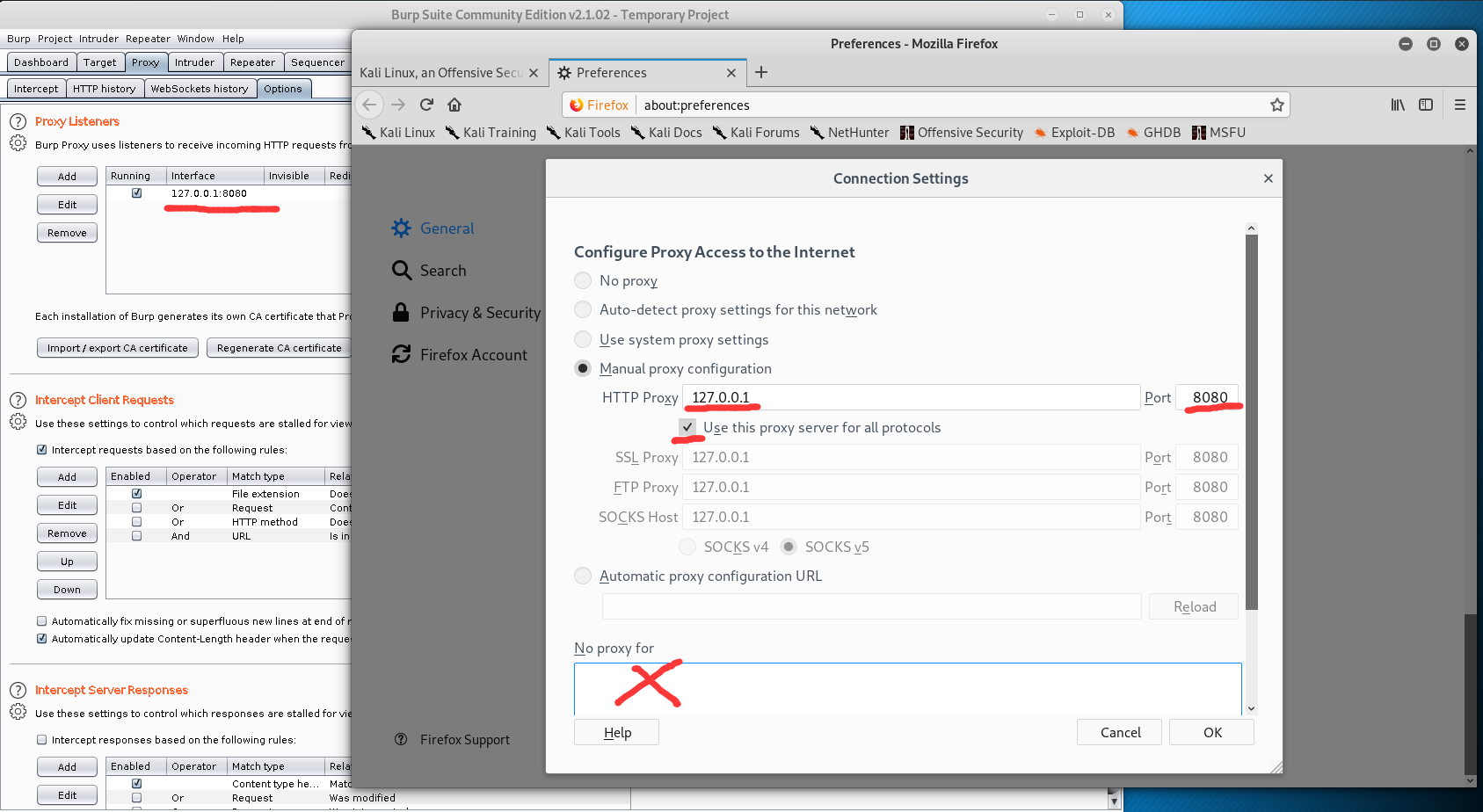Open Burp Intruder tab
Screen dimensions: 1483x812
[194, 62]
